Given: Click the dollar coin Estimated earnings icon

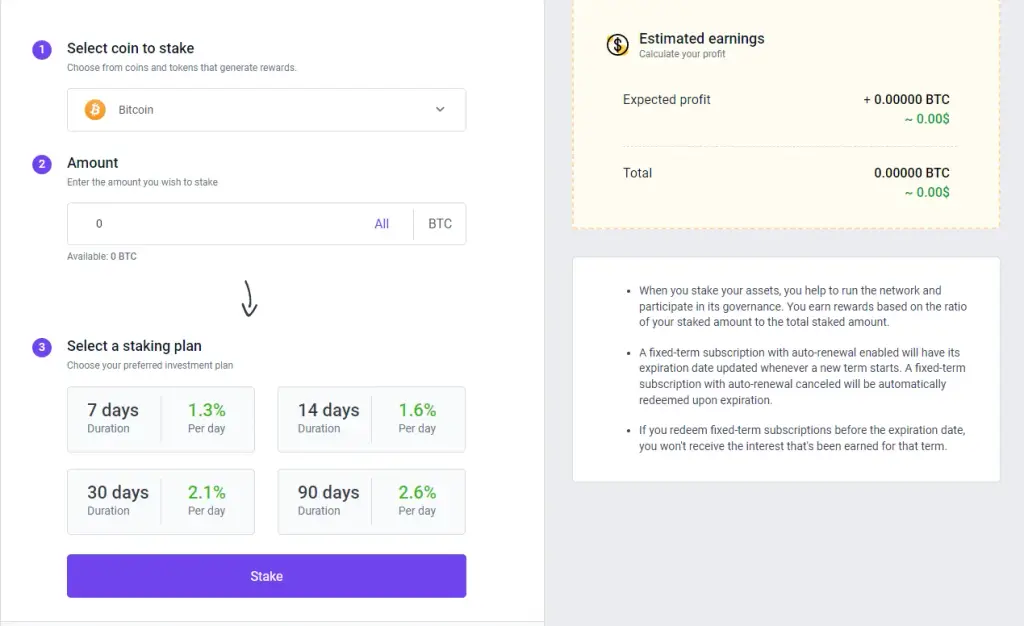Looking at the screenshot, I should pos(617,45).
